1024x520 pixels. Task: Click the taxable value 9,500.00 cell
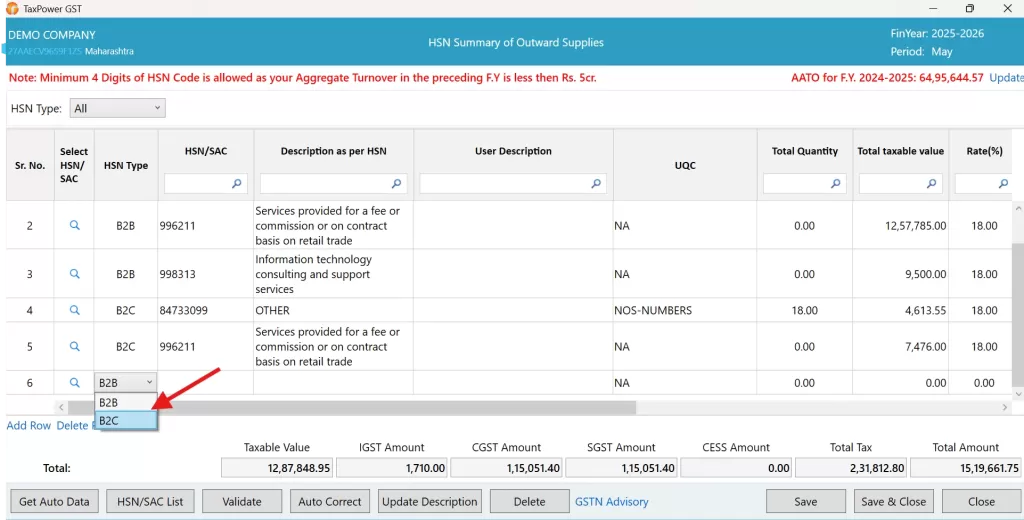coord(901,274)
